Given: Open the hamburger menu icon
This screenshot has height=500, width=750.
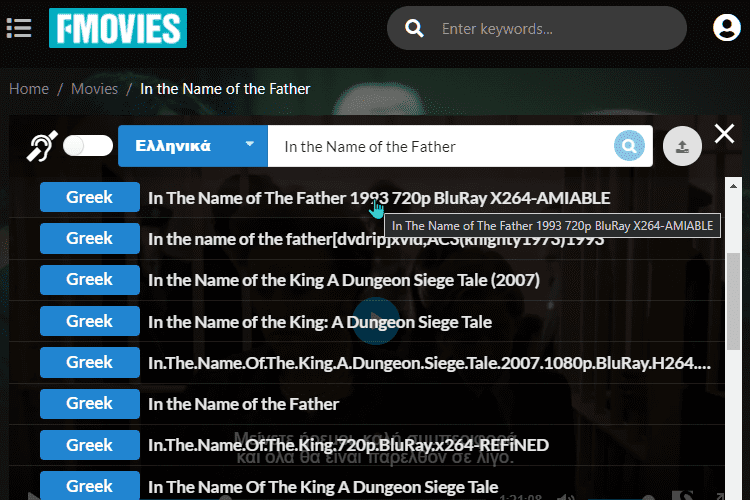Looking at the screenshot, I should pyautogui.click(x=19, y=28).
